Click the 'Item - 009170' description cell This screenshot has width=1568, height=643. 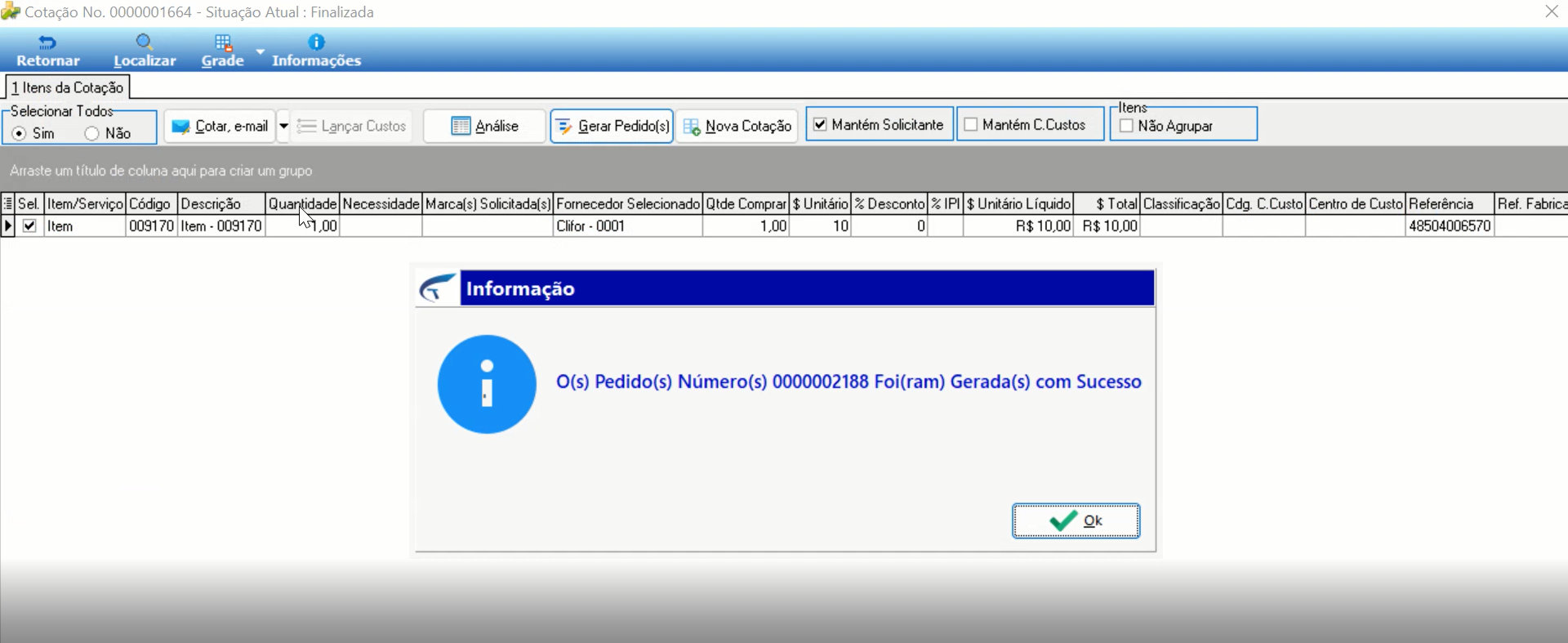[221, 226]
